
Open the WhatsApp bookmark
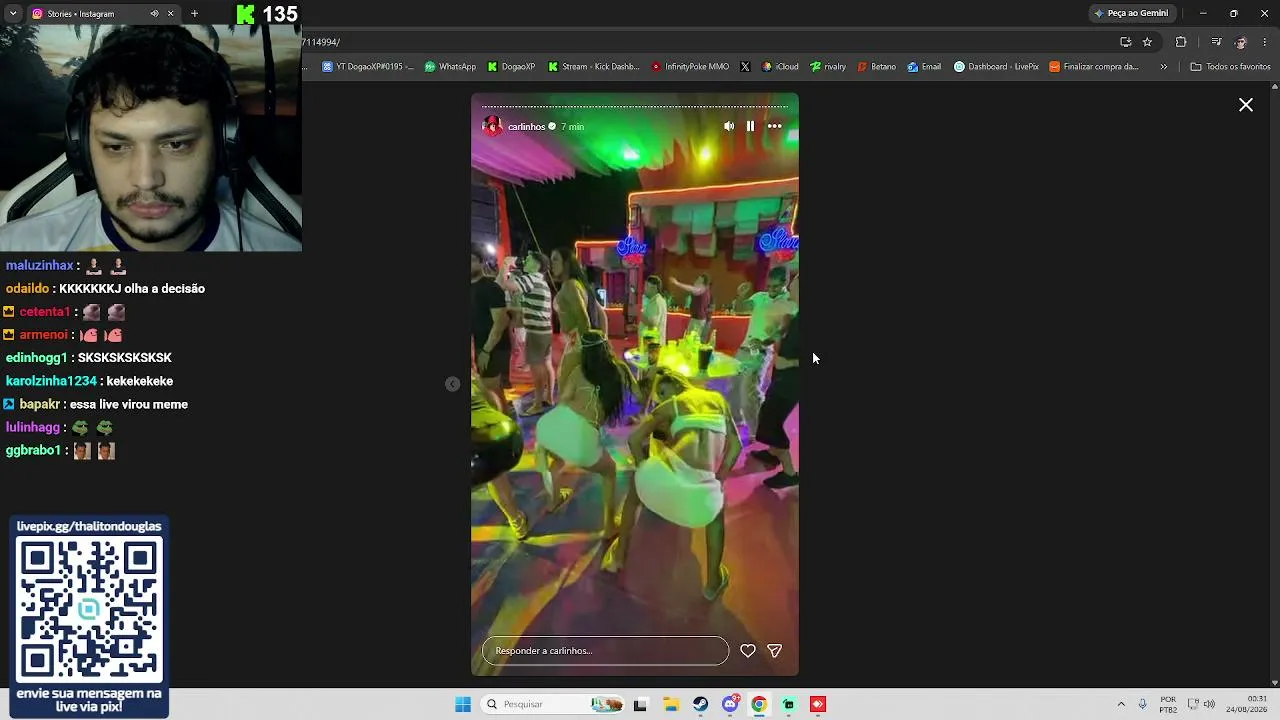pyautogui.click(x=450, y=67)
